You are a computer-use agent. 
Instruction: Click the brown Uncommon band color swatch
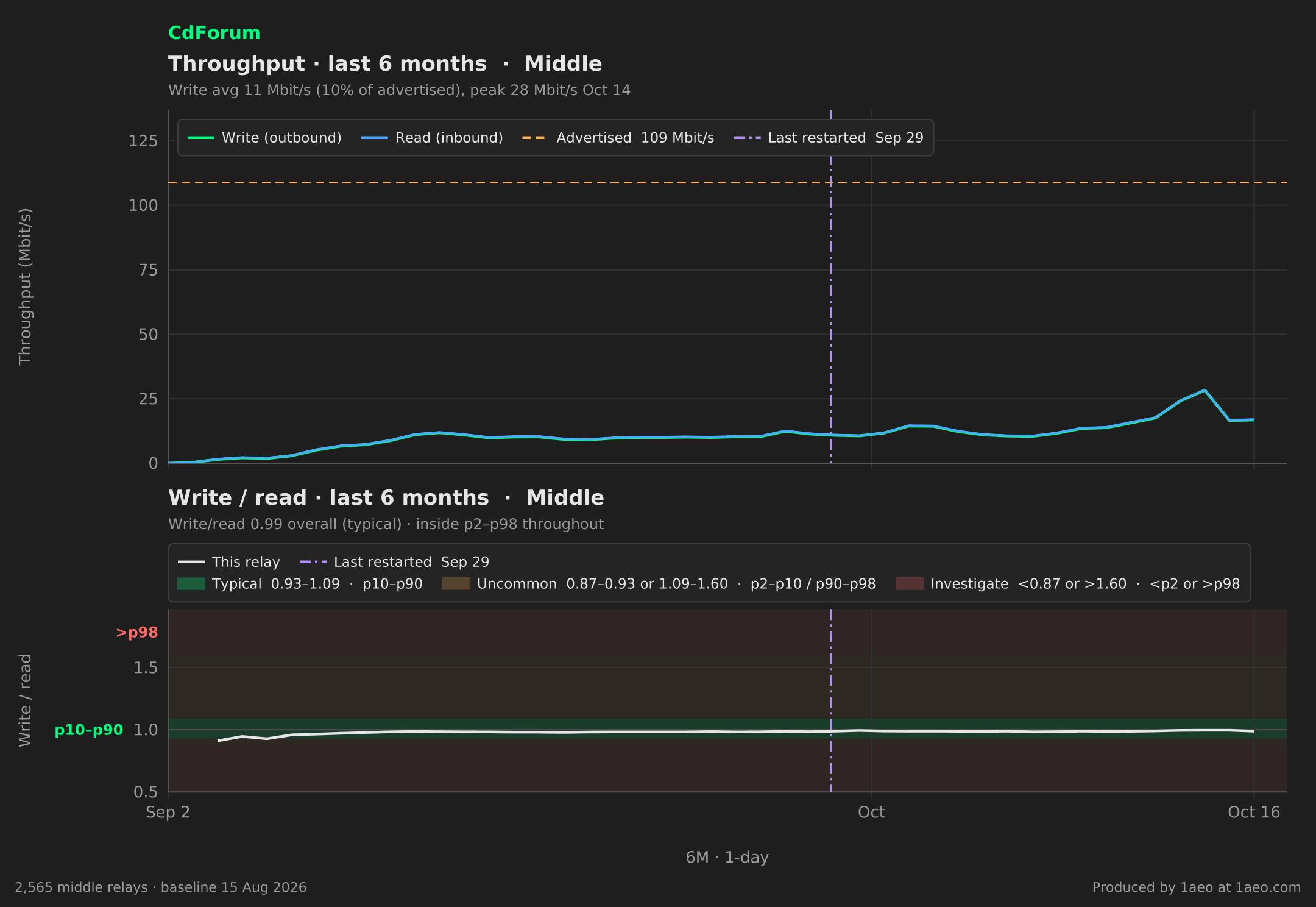coord(456,584)
